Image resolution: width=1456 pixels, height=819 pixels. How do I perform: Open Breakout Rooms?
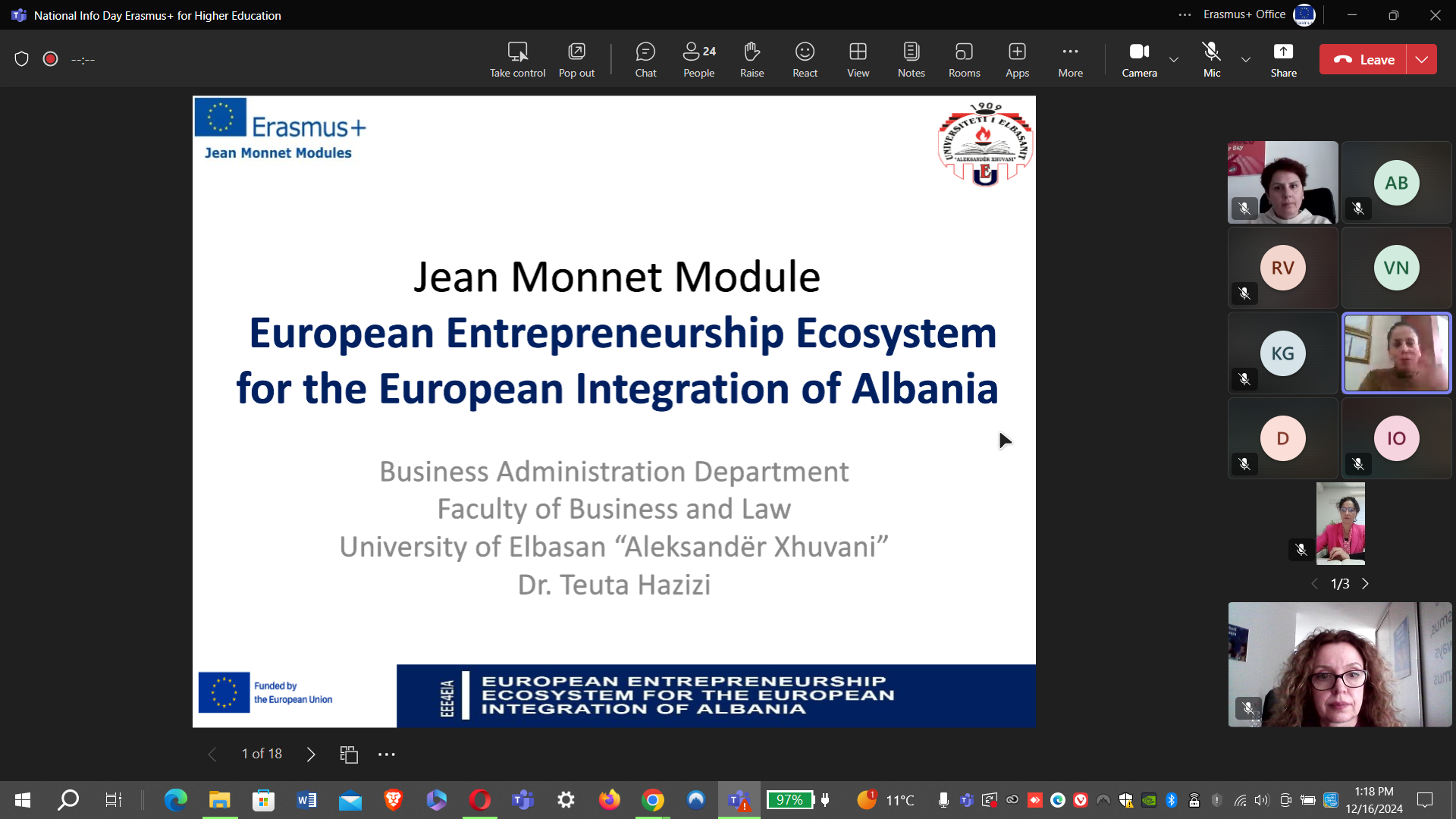click(964, 59)
